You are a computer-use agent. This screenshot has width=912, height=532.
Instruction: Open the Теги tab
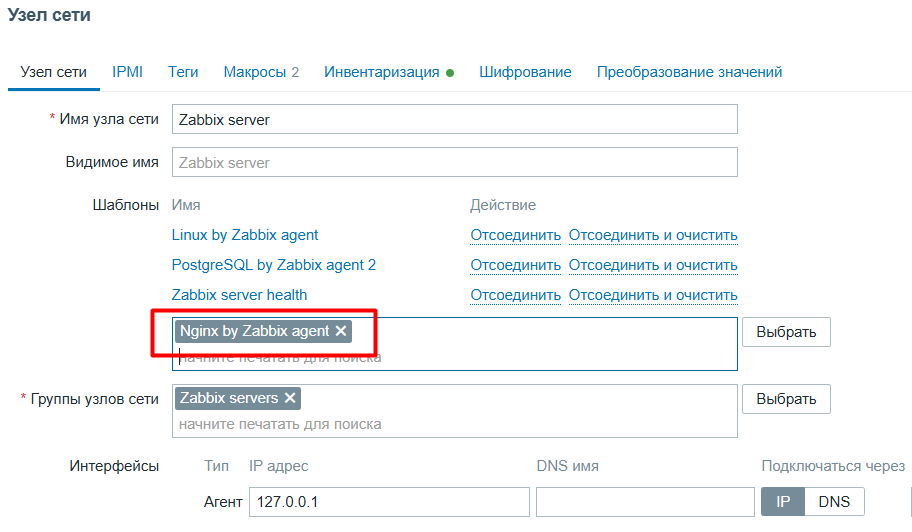183,72
